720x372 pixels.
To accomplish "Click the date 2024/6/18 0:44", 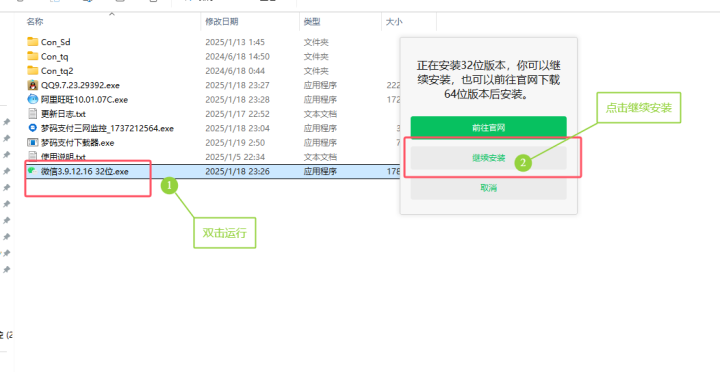I will pyautogui.click(x=235, y=71).
